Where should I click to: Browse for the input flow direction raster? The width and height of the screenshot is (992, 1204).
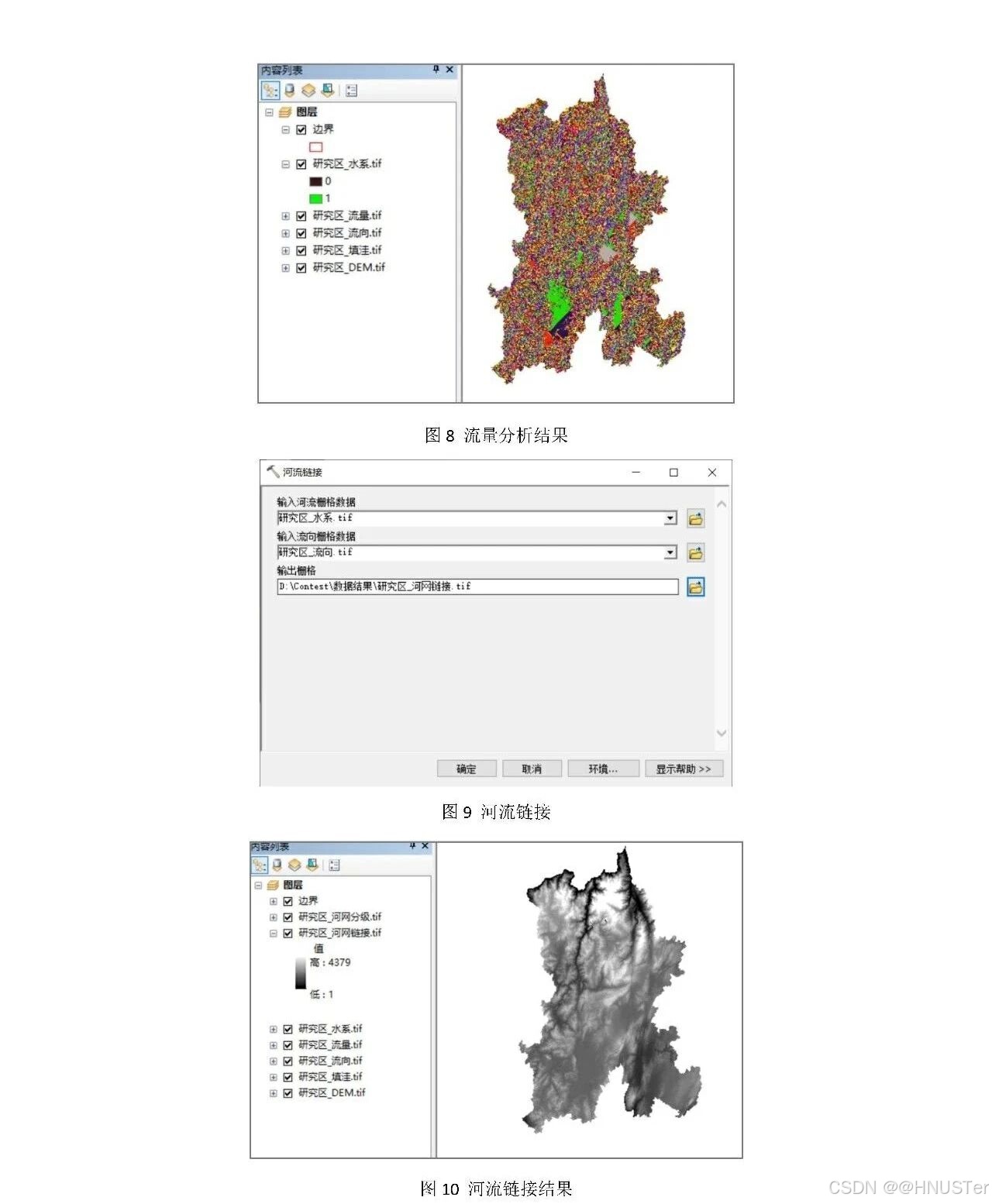pyautogui.click(x=696, y=552)
